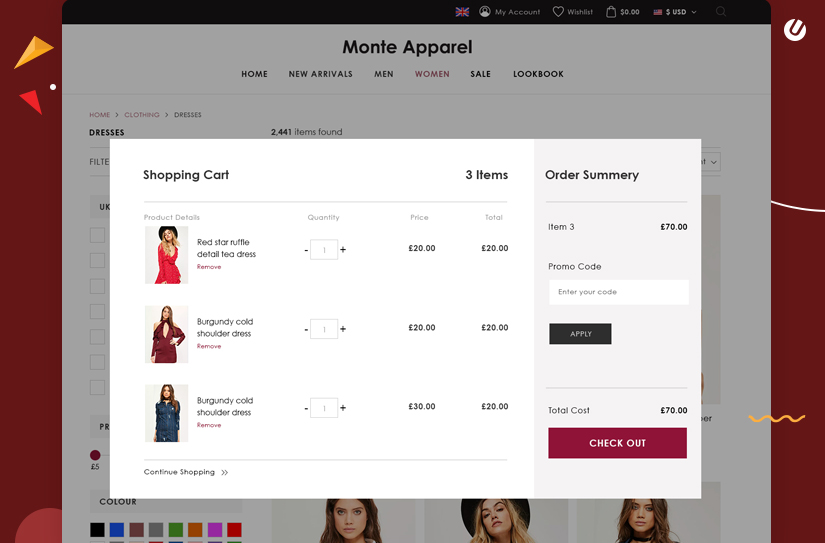Select the blue colour swatch
The height and width of the screenshot is (543, 825).
pos(117,530)
